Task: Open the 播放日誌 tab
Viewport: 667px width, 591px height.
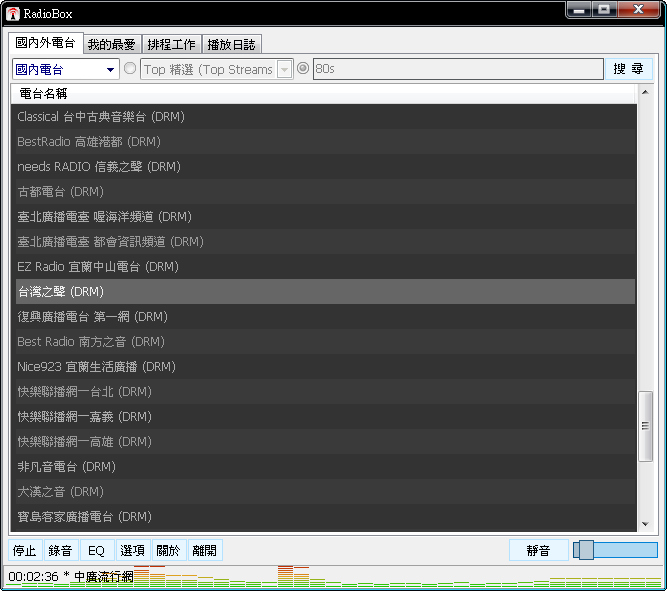Action: pyautogui.click(x=231, y=44)
